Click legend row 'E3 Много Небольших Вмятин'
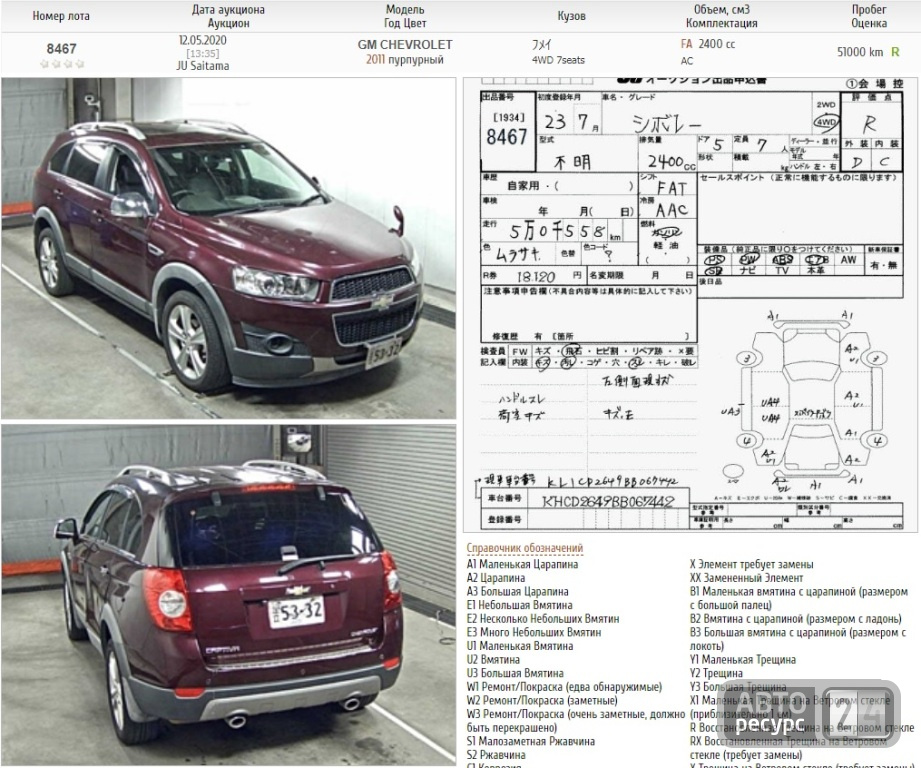 tap(534, 632)
